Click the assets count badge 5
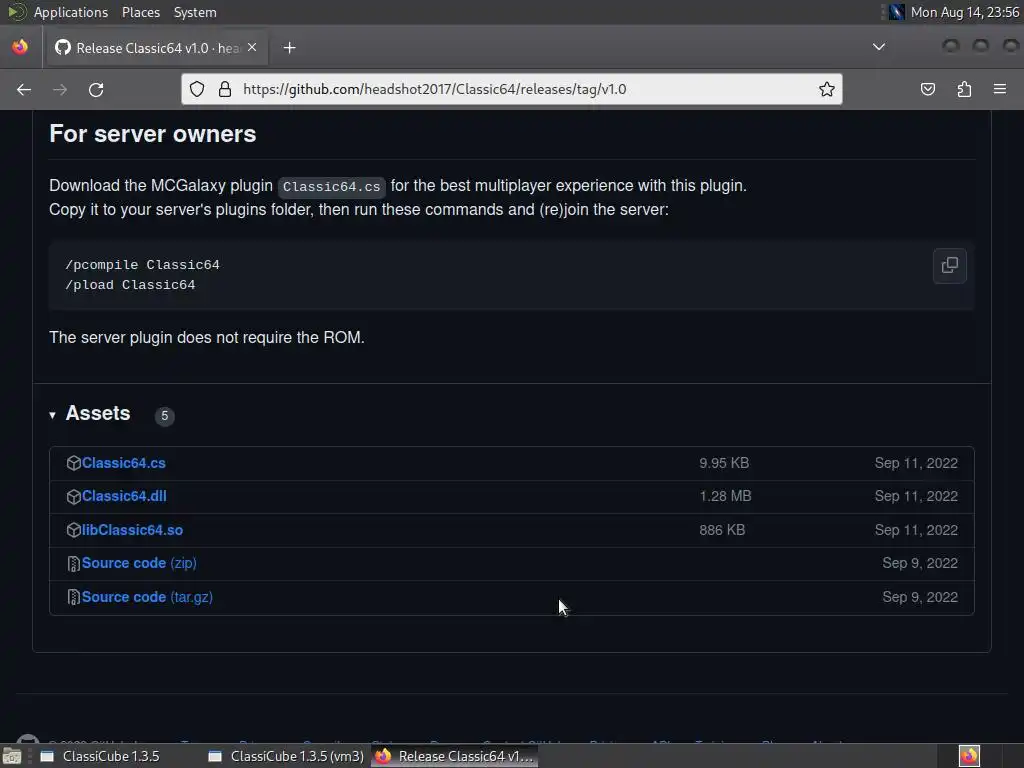Image resolution: width=1024 pixels, height=768 pixels. (165, 415)
